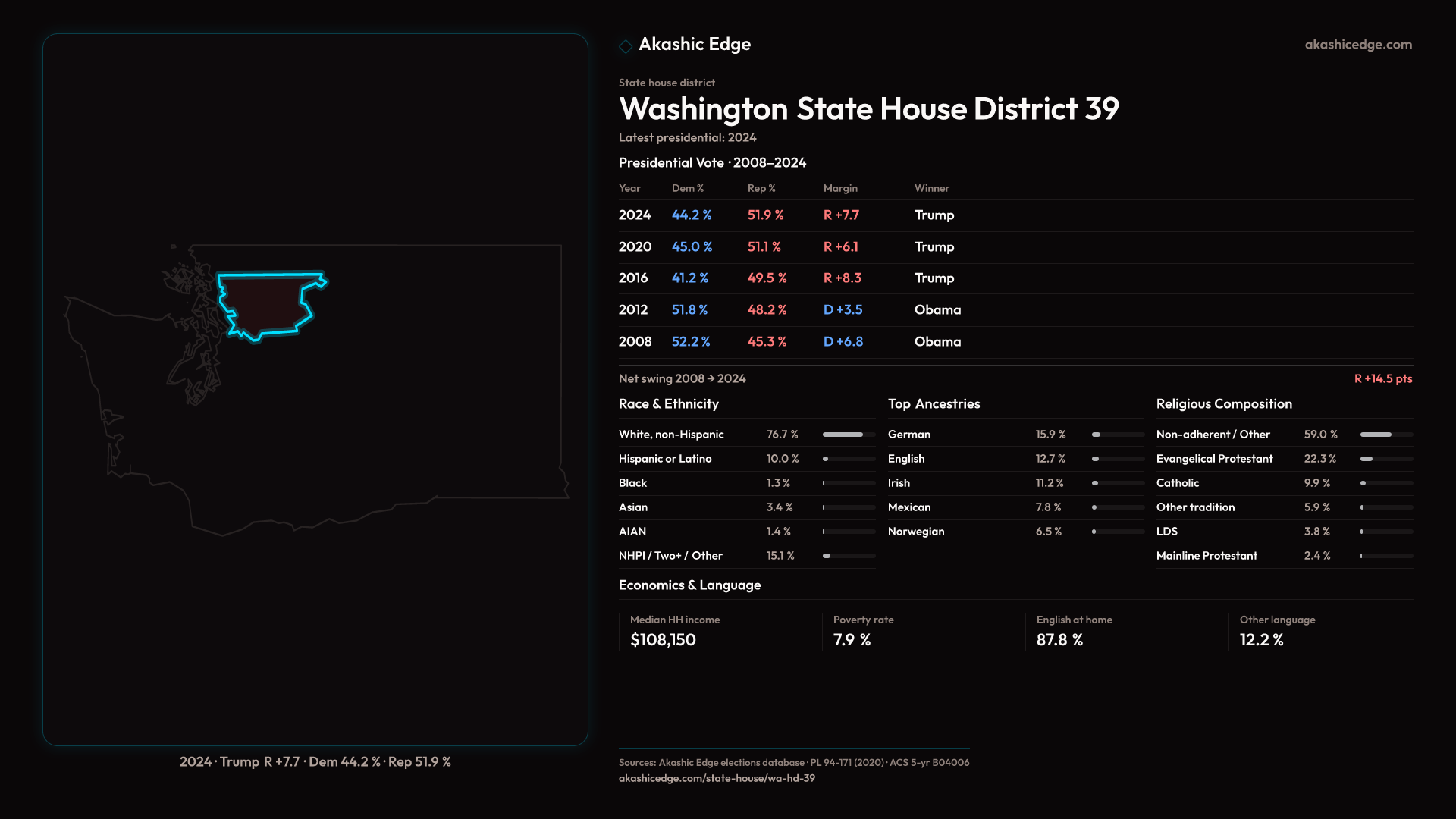Click the highlighted District 39 map shape
The image size is (1456, 819).
tap(265, 303)
